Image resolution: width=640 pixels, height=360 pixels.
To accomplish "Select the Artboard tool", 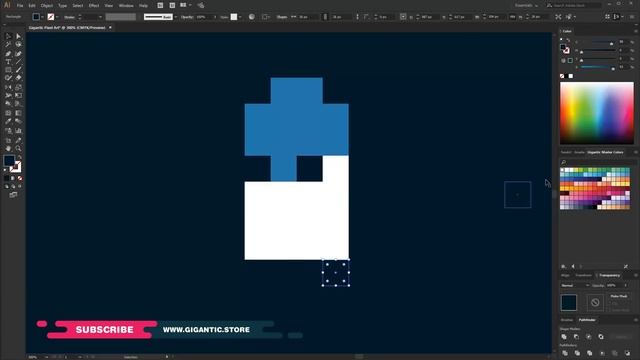I will pyautogui.click(x=8, y=140).
